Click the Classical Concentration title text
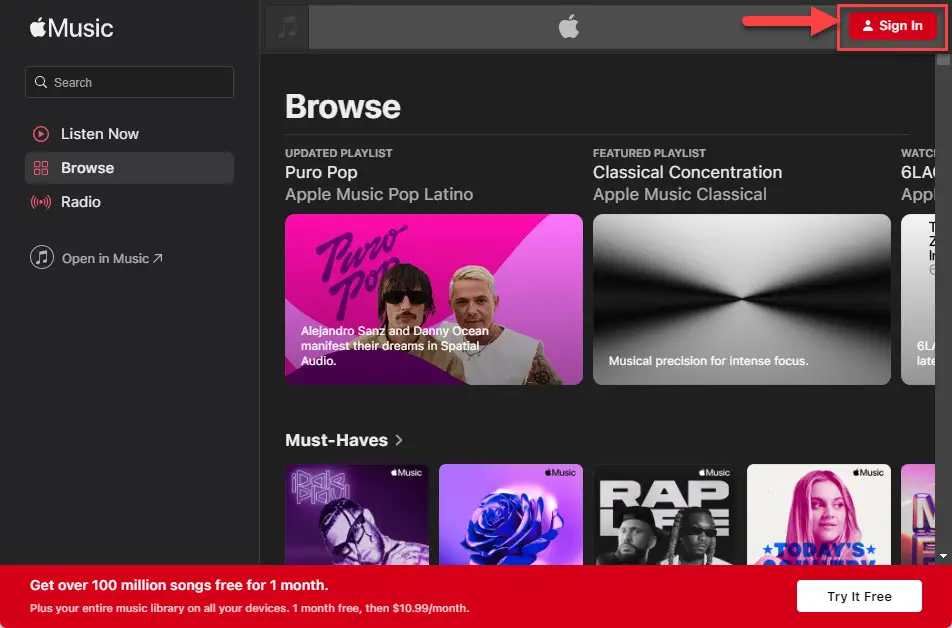952x628 pixels. [687, 172]
